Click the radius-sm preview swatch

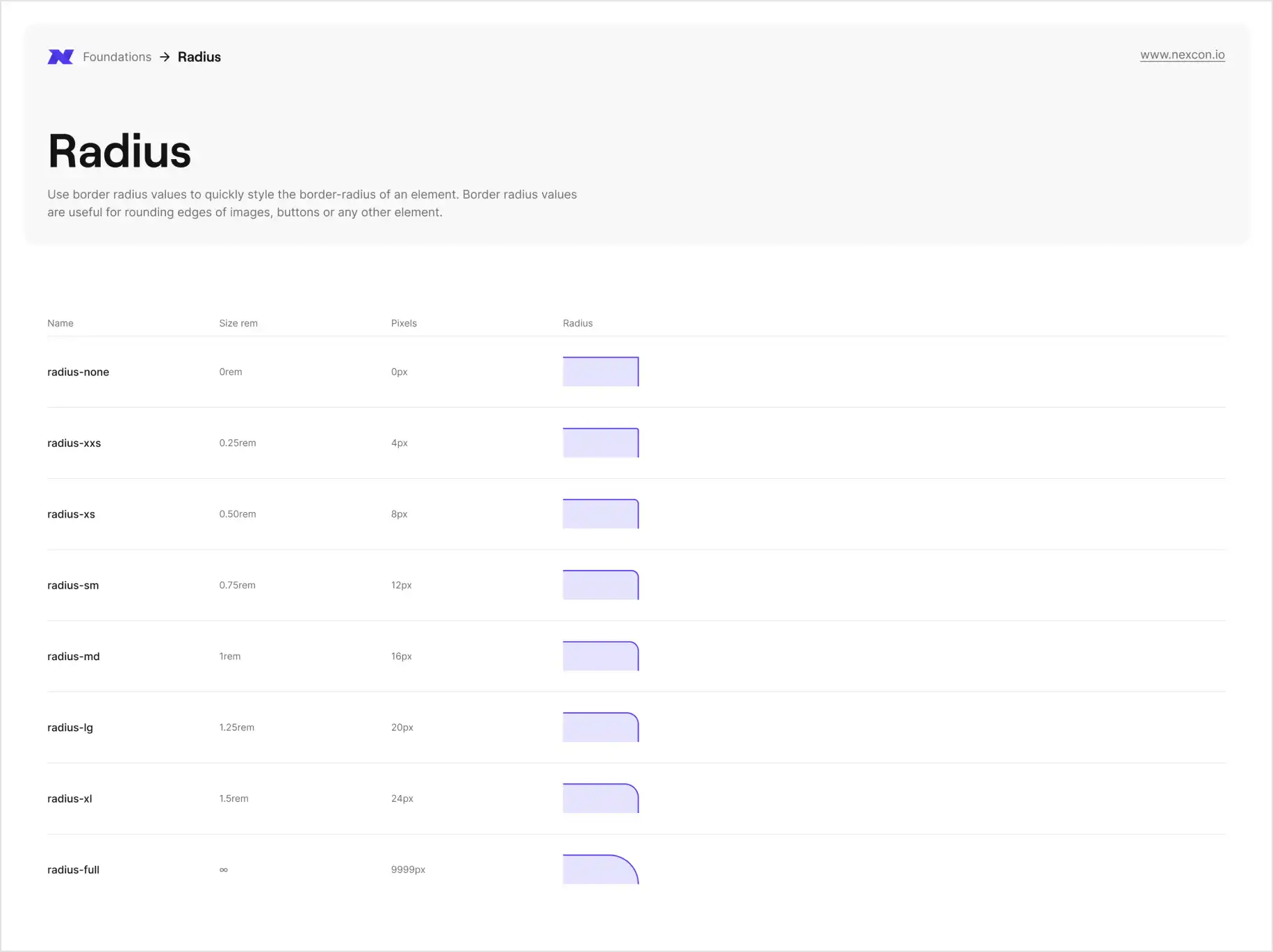601,585
